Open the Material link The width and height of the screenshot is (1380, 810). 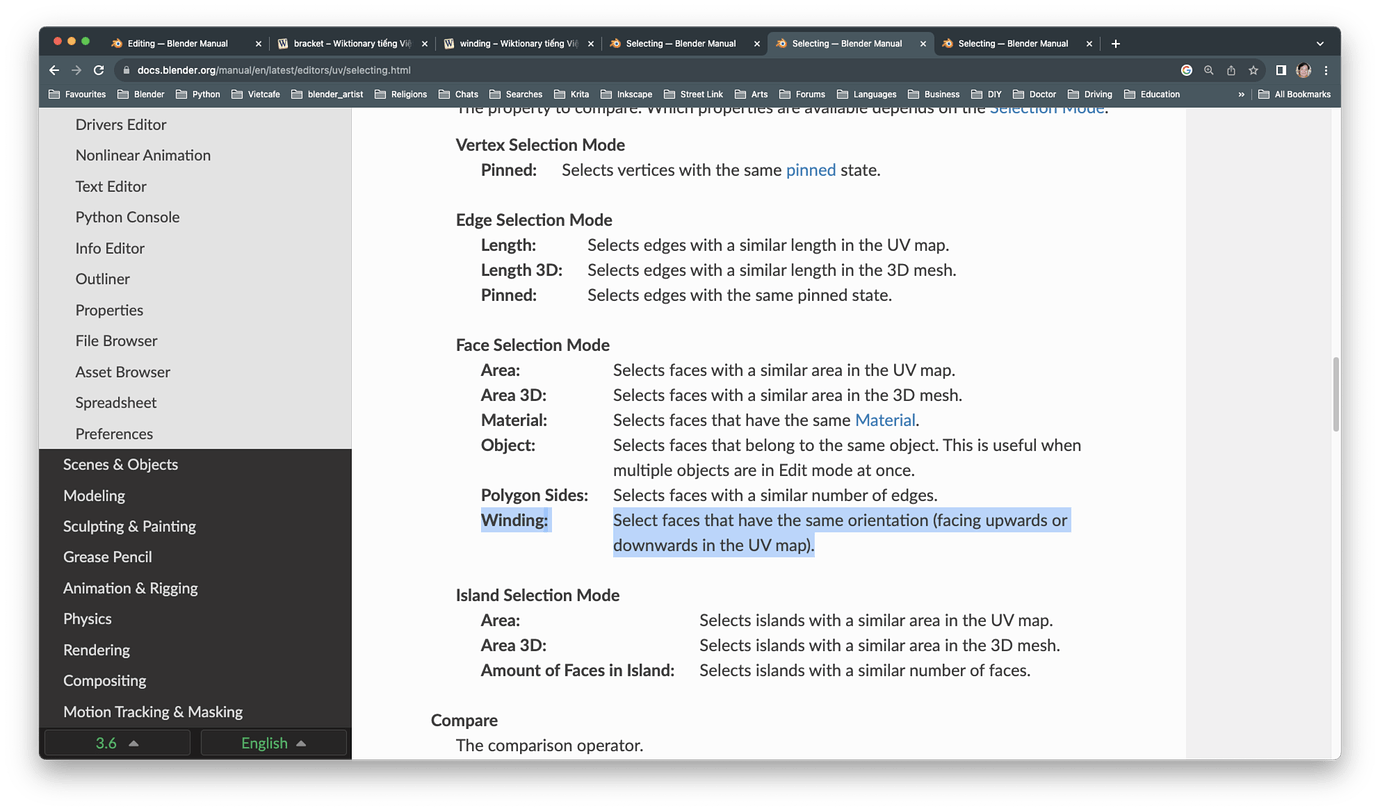[x=885, y=420]
